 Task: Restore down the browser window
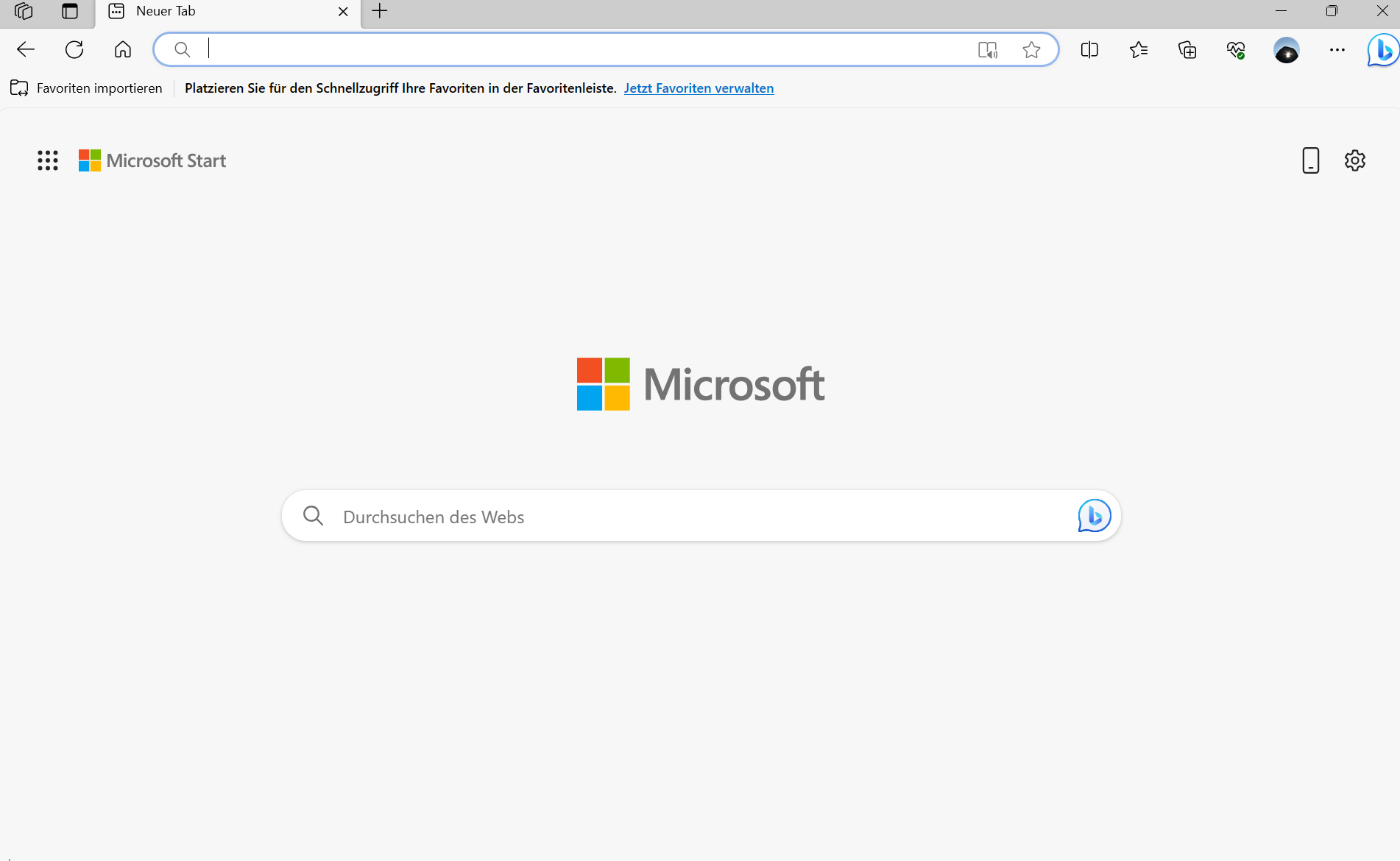coord(1332,11)
